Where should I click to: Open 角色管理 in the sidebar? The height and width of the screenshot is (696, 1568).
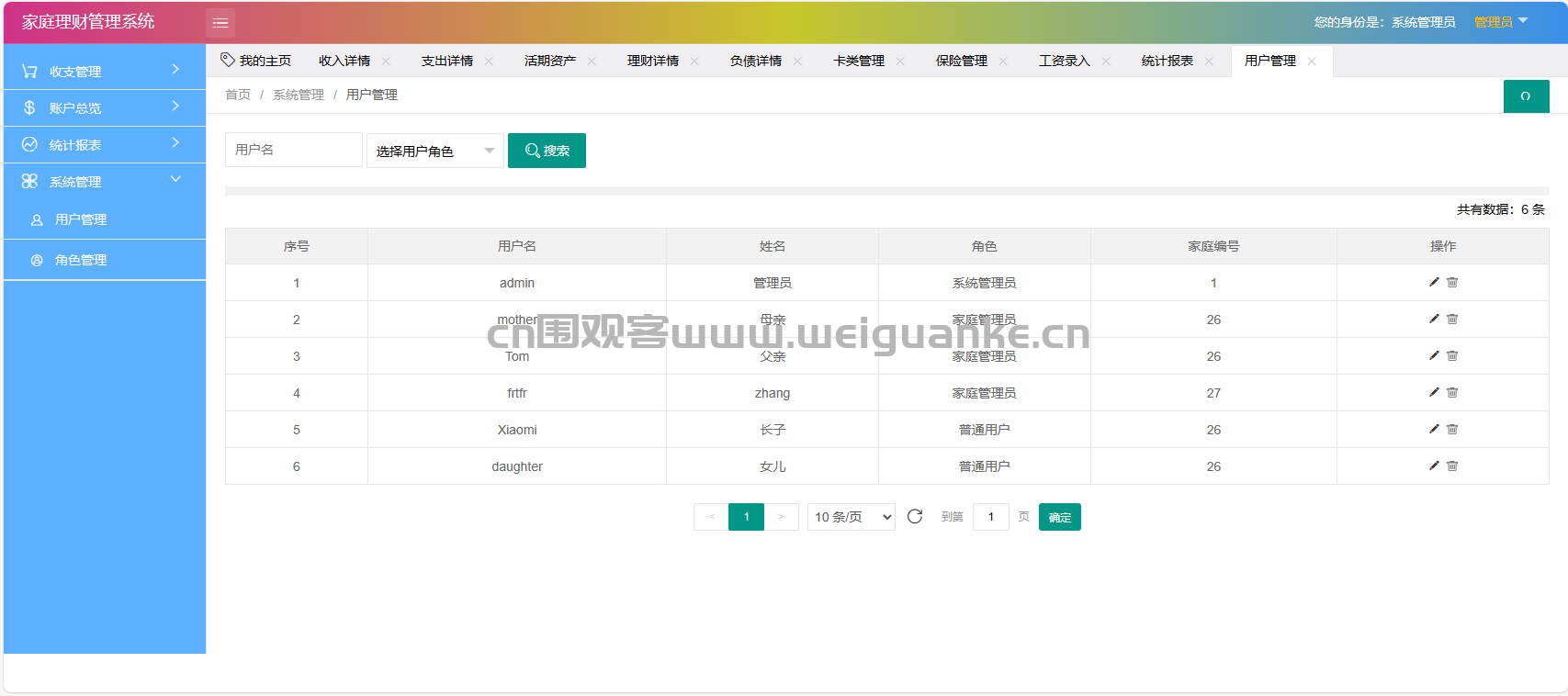point(105,260)
